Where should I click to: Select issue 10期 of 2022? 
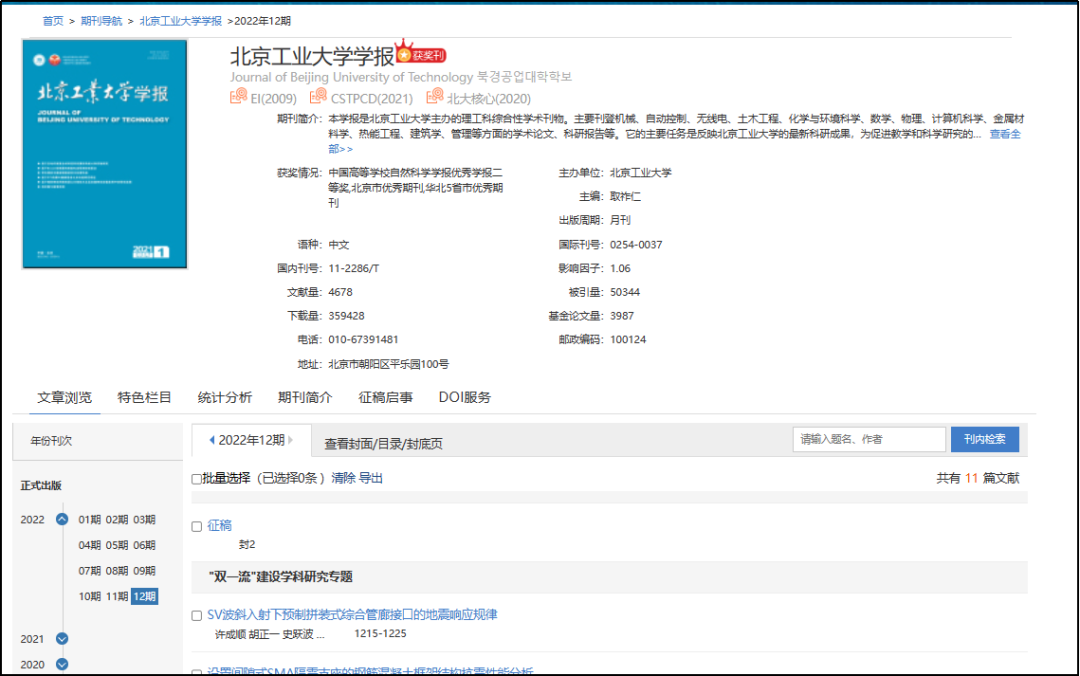point(90,596)
